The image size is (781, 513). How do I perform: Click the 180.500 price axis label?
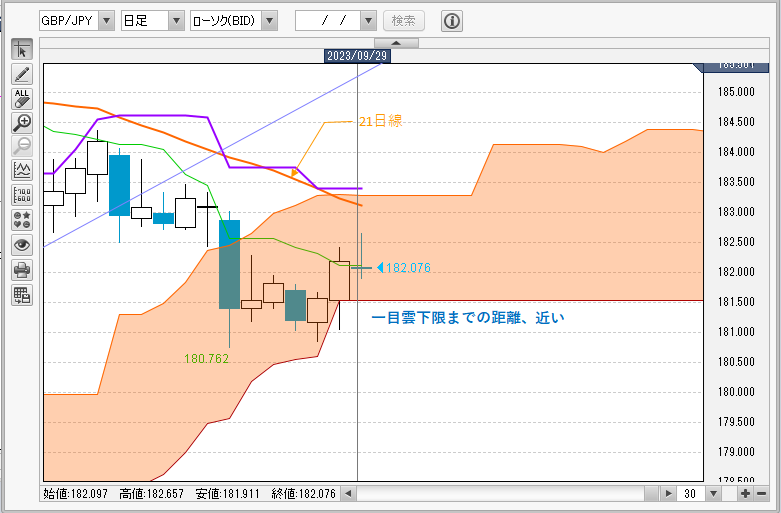736,362
